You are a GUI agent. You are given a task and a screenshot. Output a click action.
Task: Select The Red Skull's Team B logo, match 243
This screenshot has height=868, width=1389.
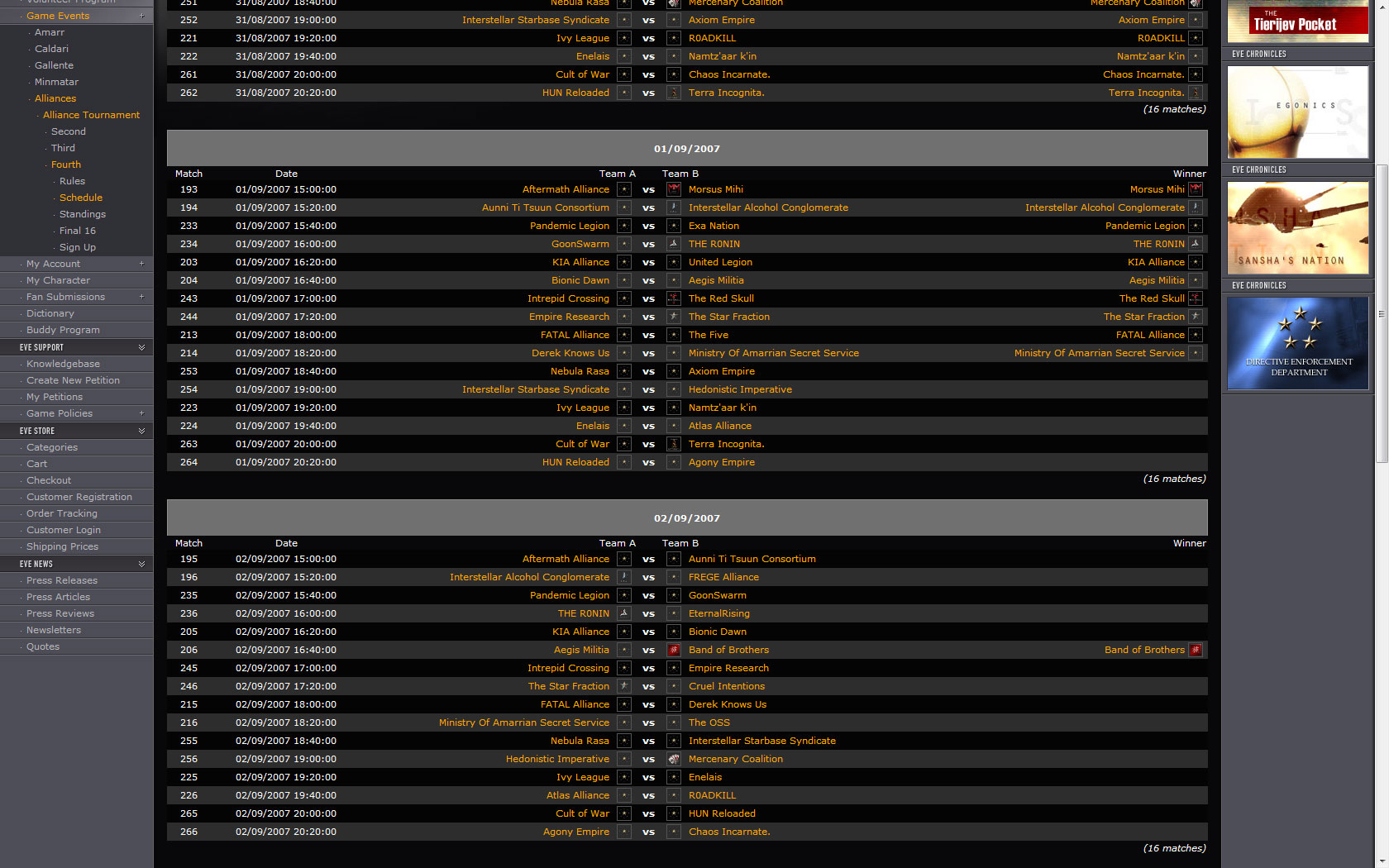coord(674,298)
